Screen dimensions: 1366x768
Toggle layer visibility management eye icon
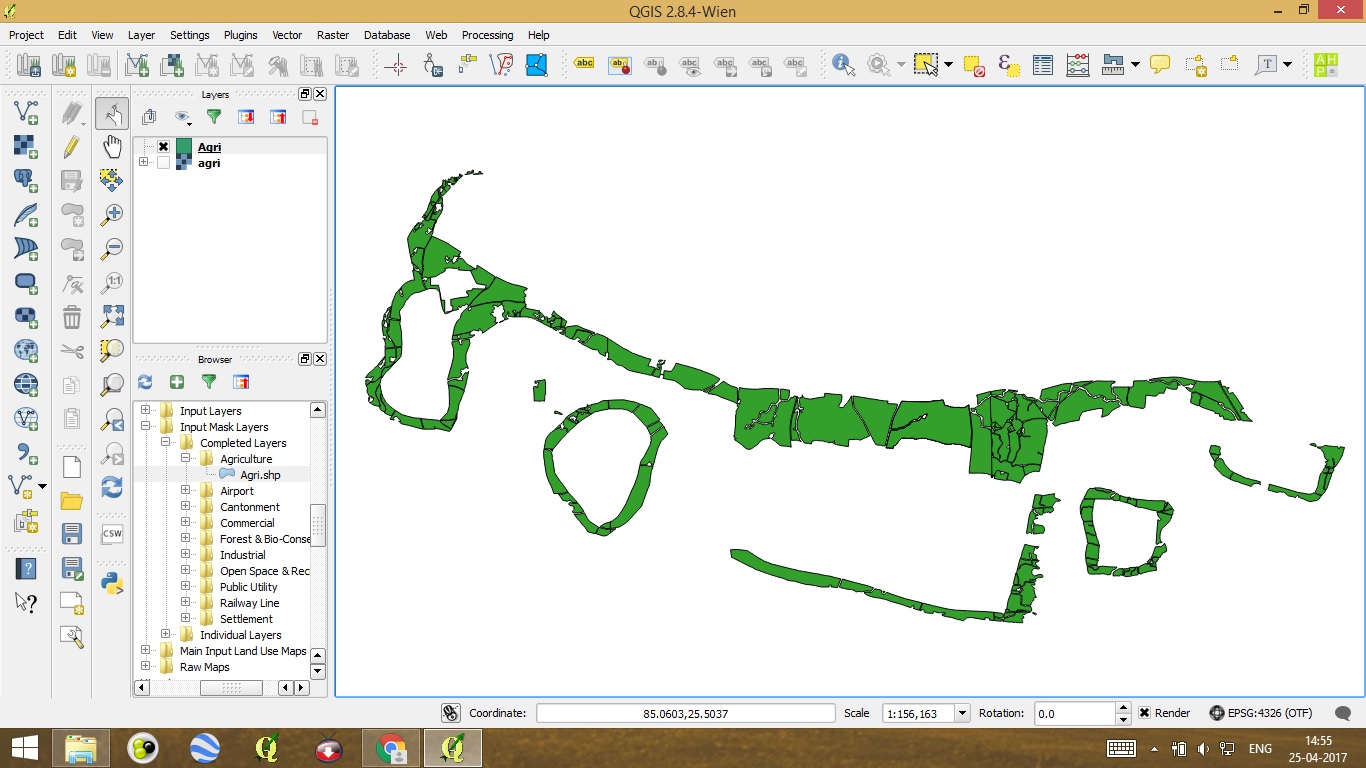(182, 117)
